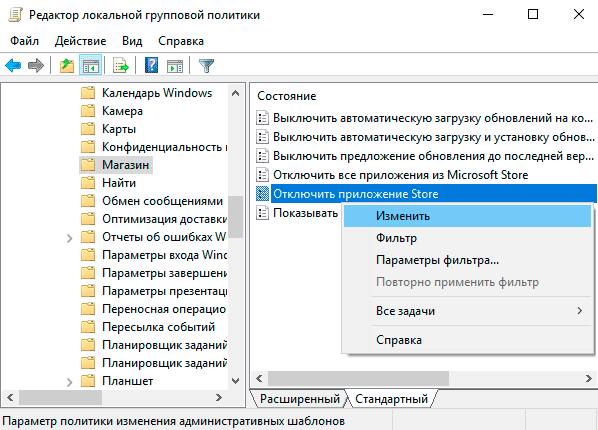The width and height of the screenshot is (598, 430).
Task: Click the tree pane scroll left arrow
Action: 10,398
